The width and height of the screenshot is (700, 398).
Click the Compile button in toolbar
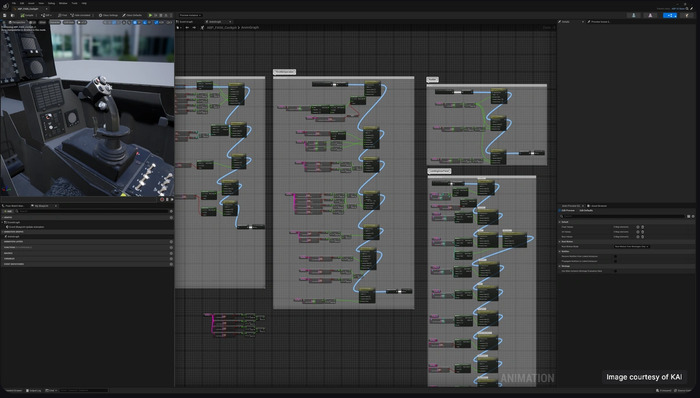pyautogui.click(x=27, y=15)
